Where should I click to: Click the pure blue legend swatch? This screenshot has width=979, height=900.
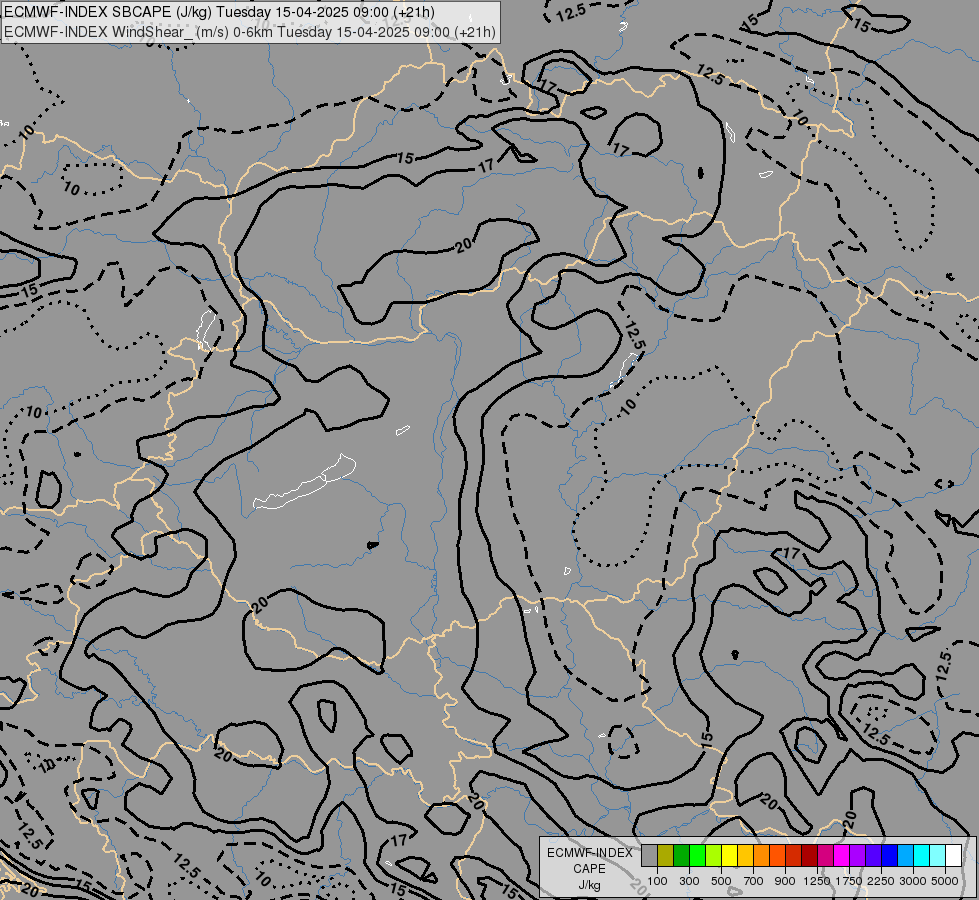[x=889, y=855]
